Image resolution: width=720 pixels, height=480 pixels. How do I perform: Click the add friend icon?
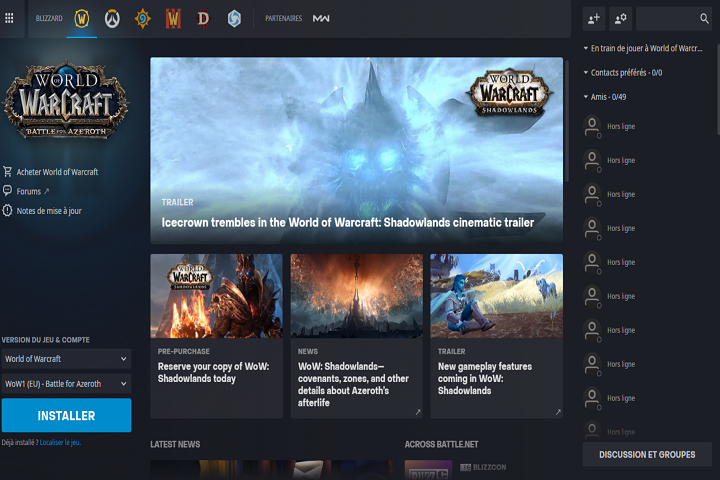click(x=594, y=18)
